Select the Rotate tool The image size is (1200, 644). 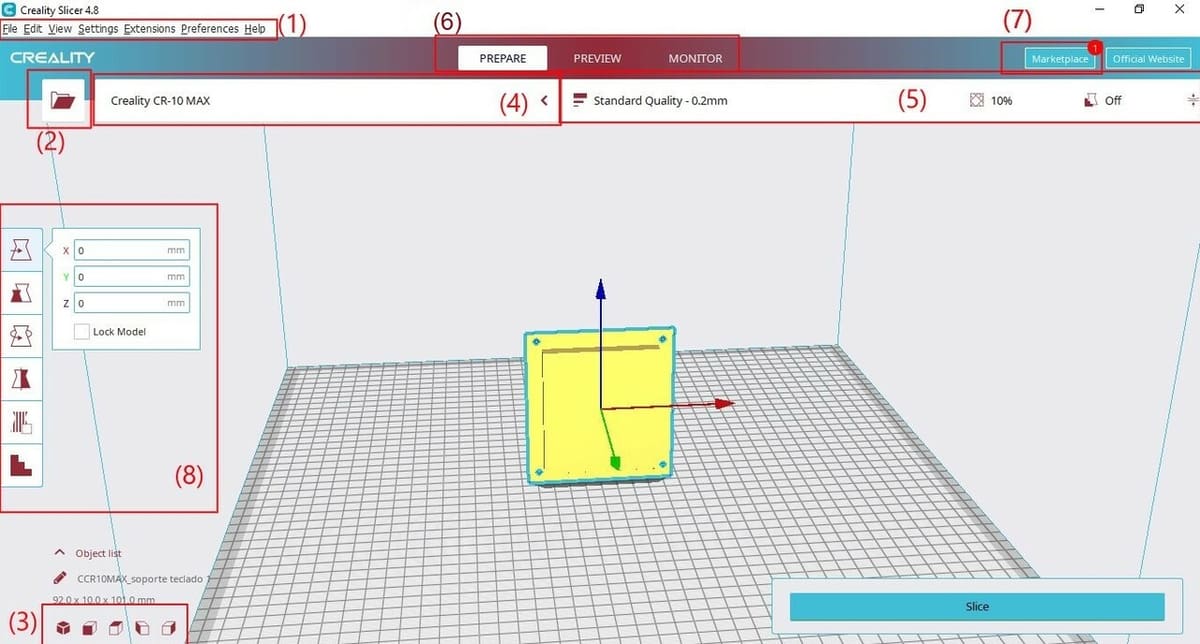click(x=21, y=336)
